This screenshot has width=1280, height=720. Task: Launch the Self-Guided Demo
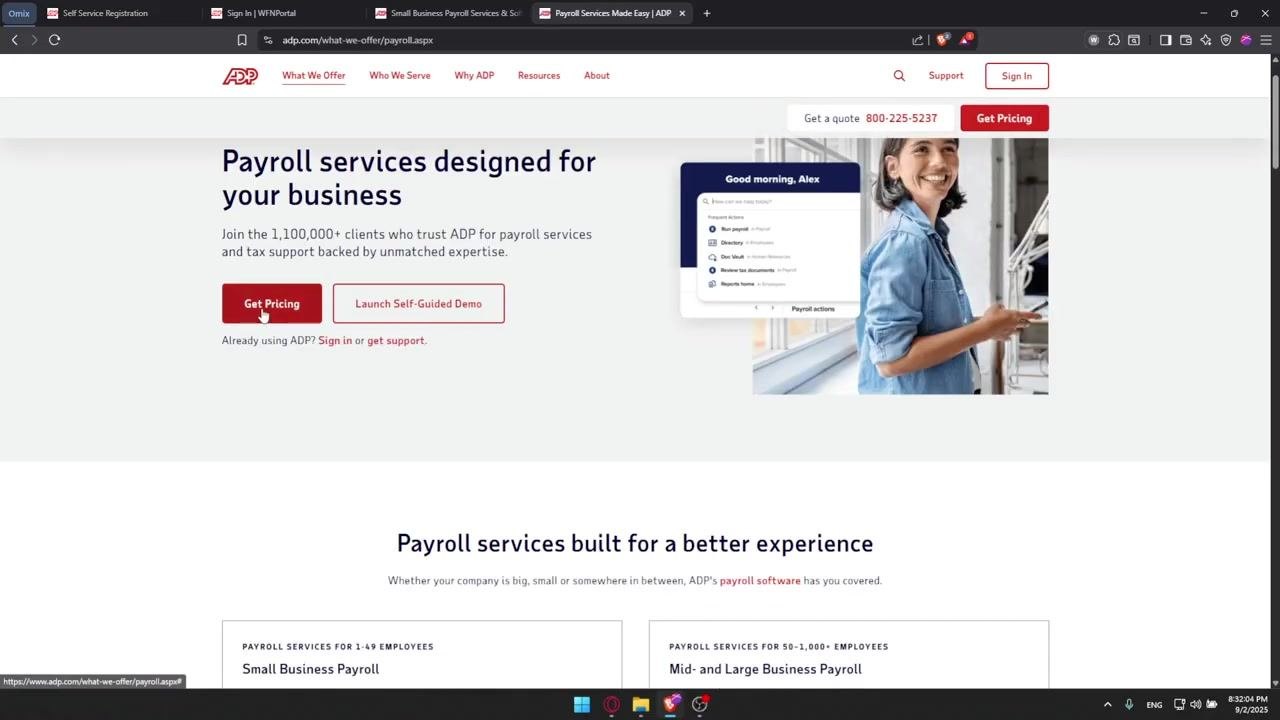point(418,304)
